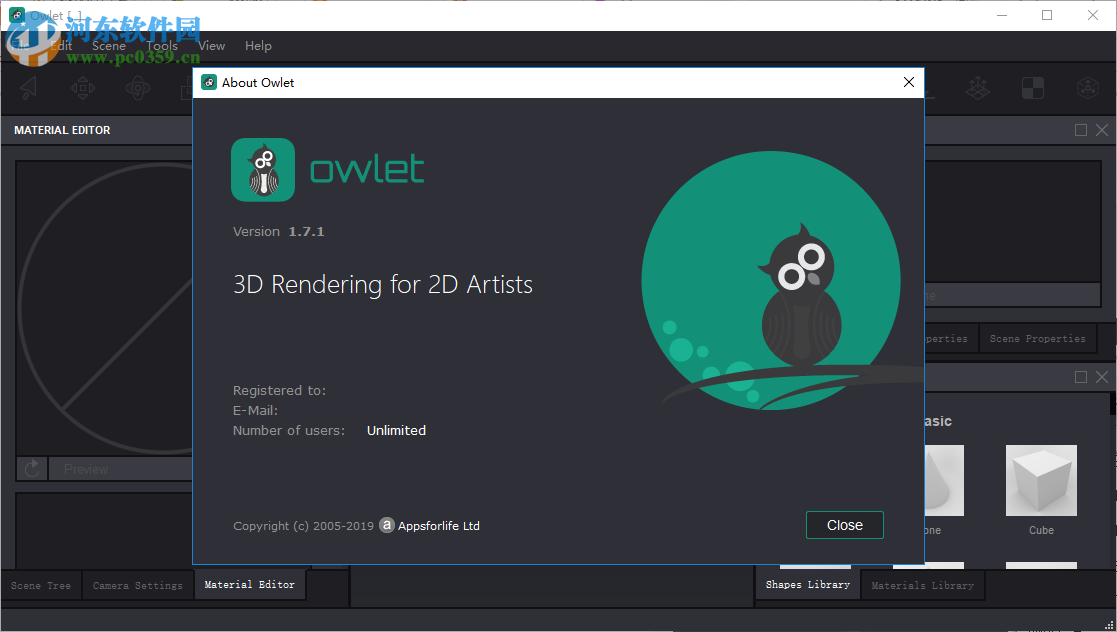Click the Appsforlife logo icon
The height and width of the screenshot is (632, 1117).
click(387, 525)
